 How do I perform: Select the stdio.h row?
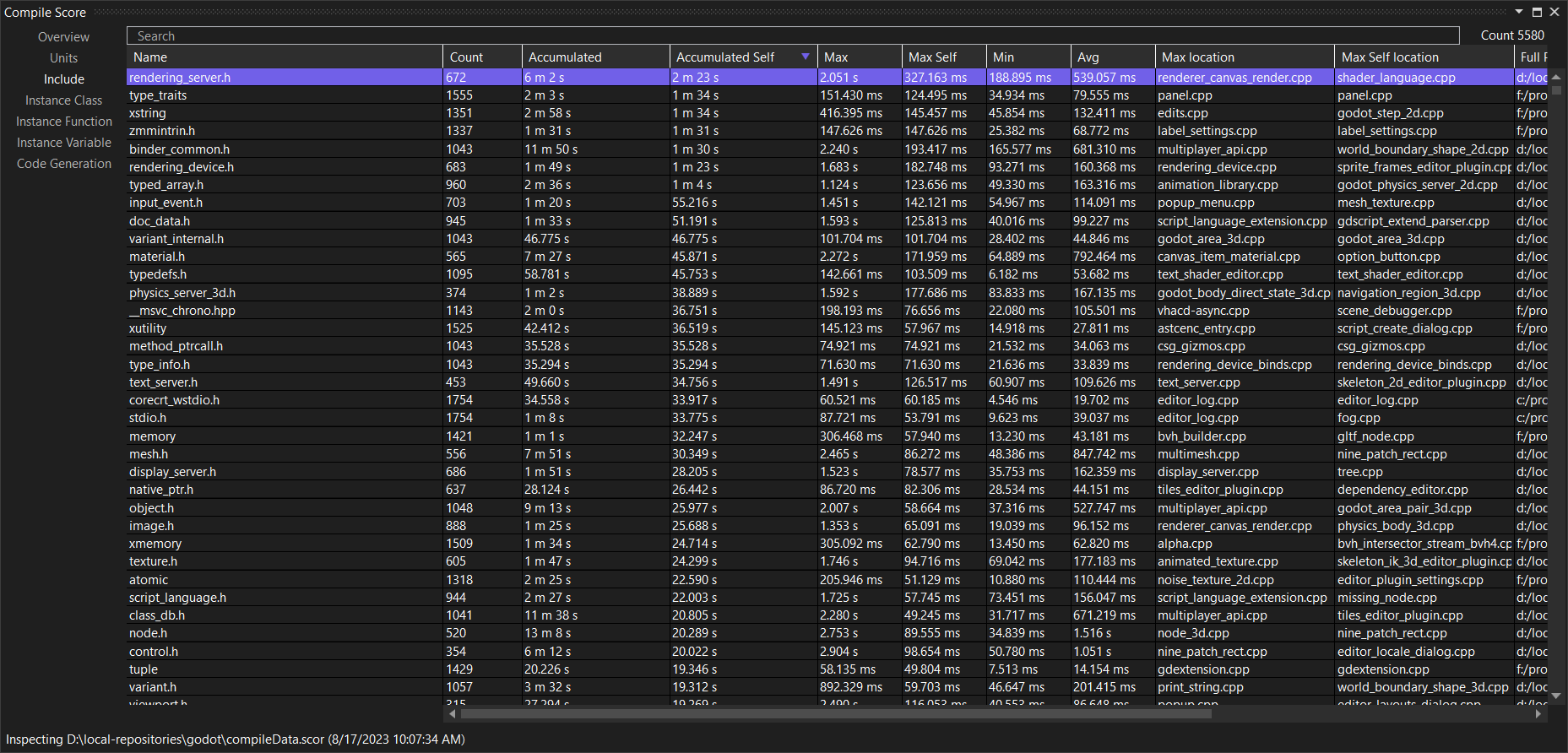(x=838, y=418)
